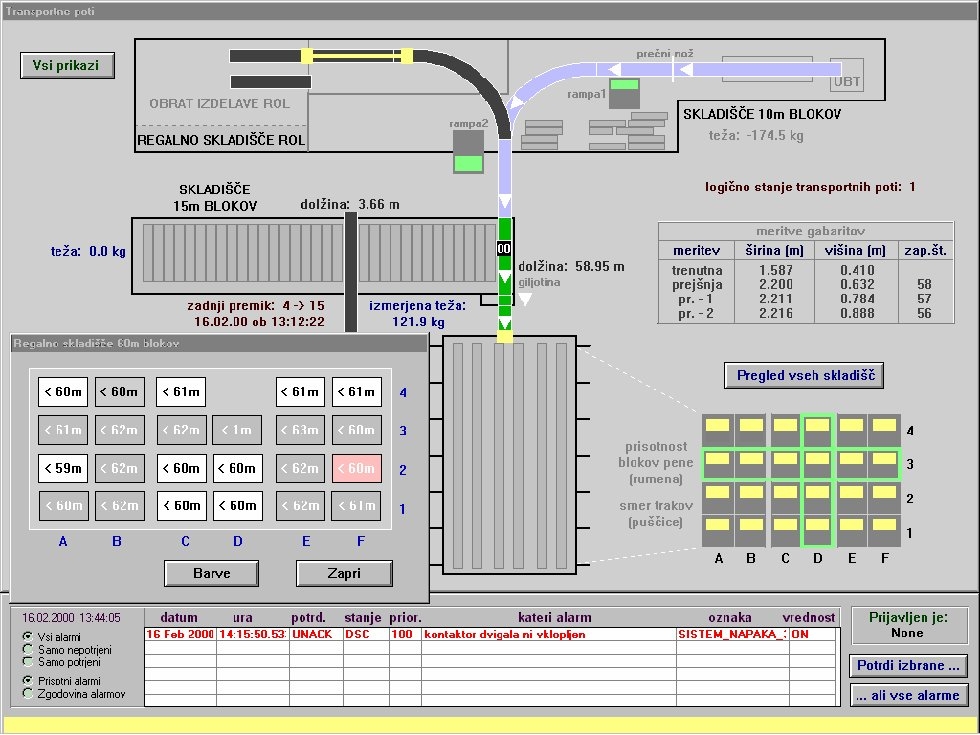Click the rampa1 green ramp indicator
The height and width of the screenshot is (735, 980).
[x=624, y=94]
